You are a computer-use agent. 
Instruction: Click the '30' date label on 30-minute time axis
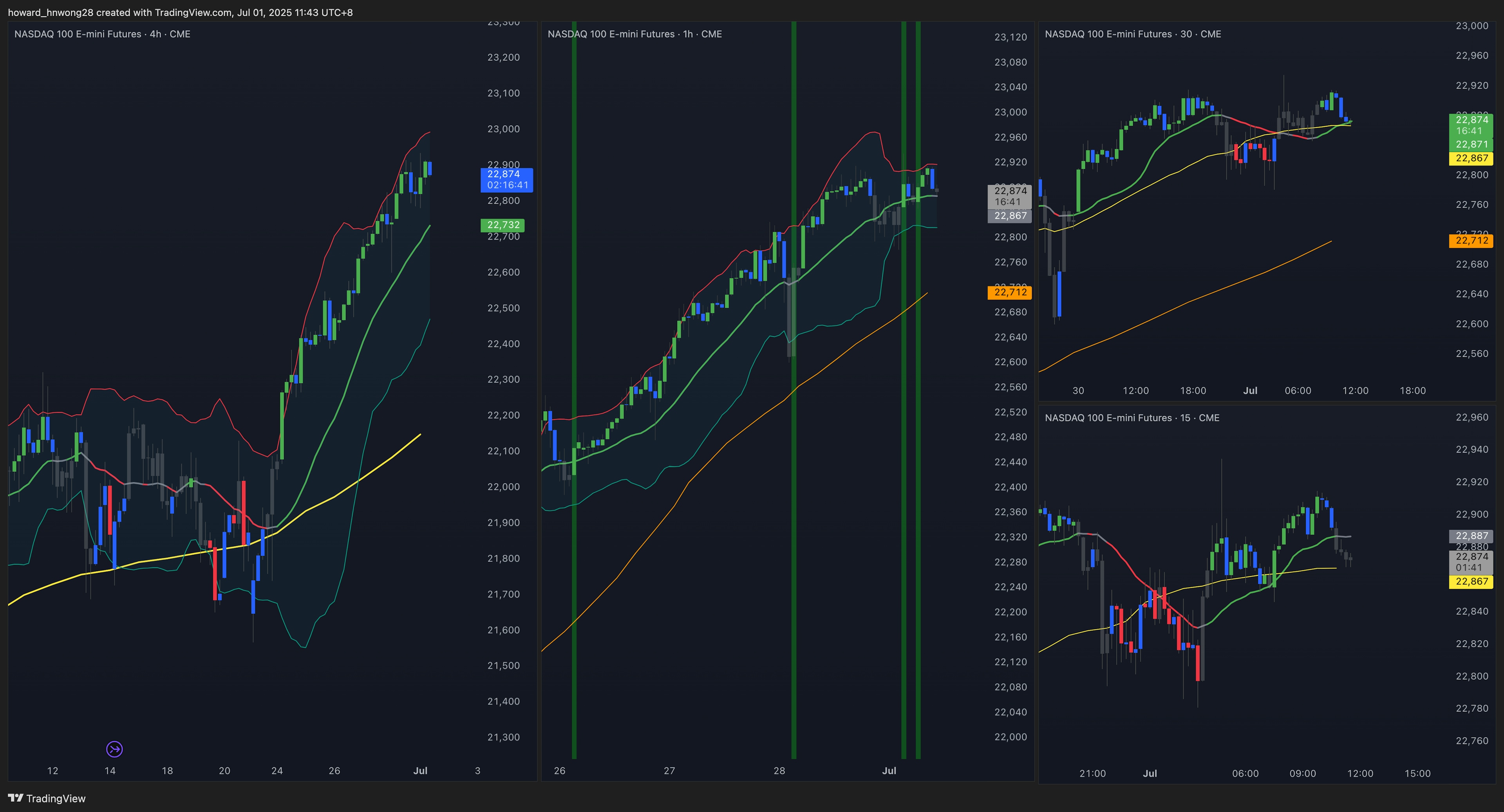coord(1078,390)
